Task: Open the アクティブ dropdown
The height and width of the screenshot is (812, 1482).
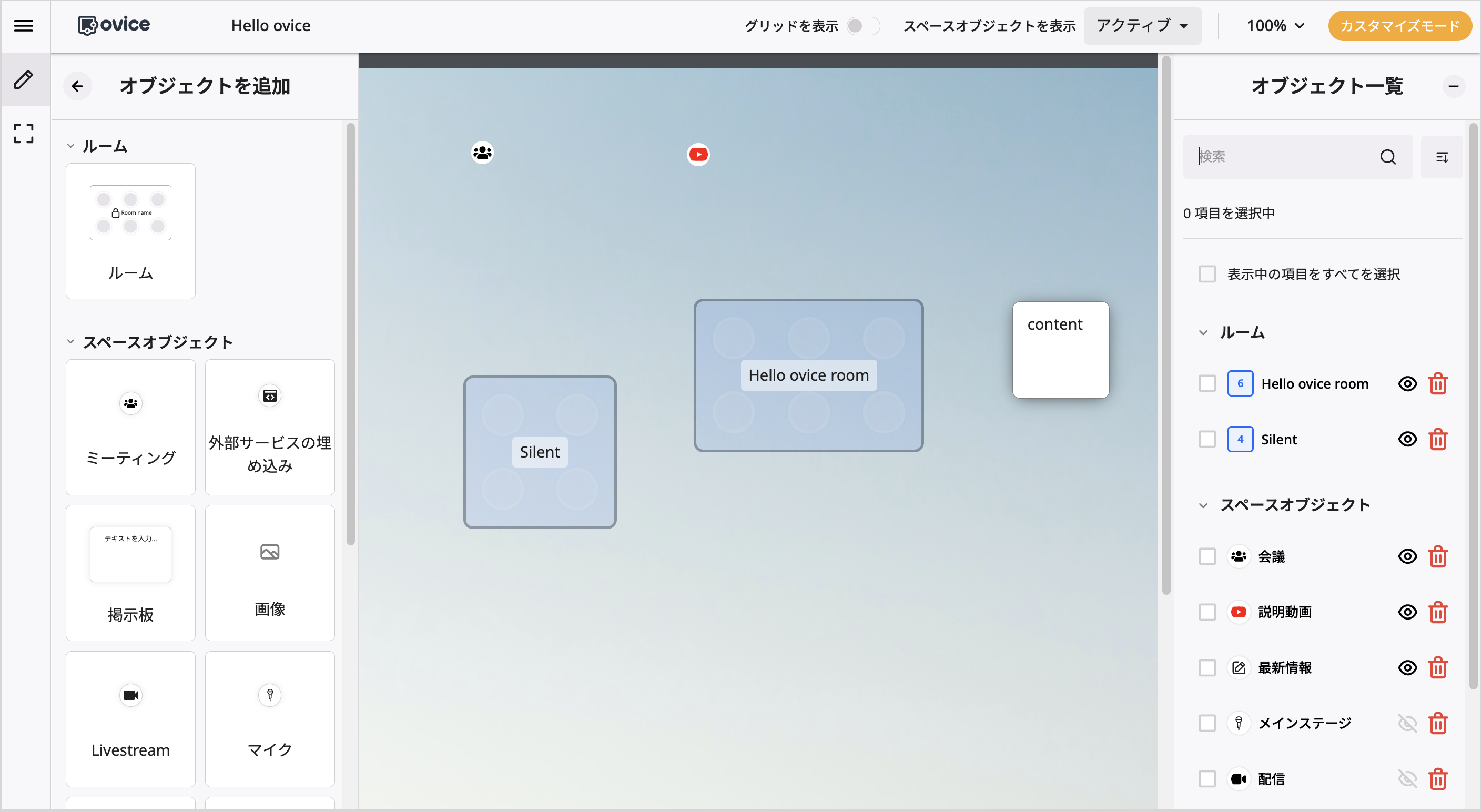Action: (x=1143, y=26)
